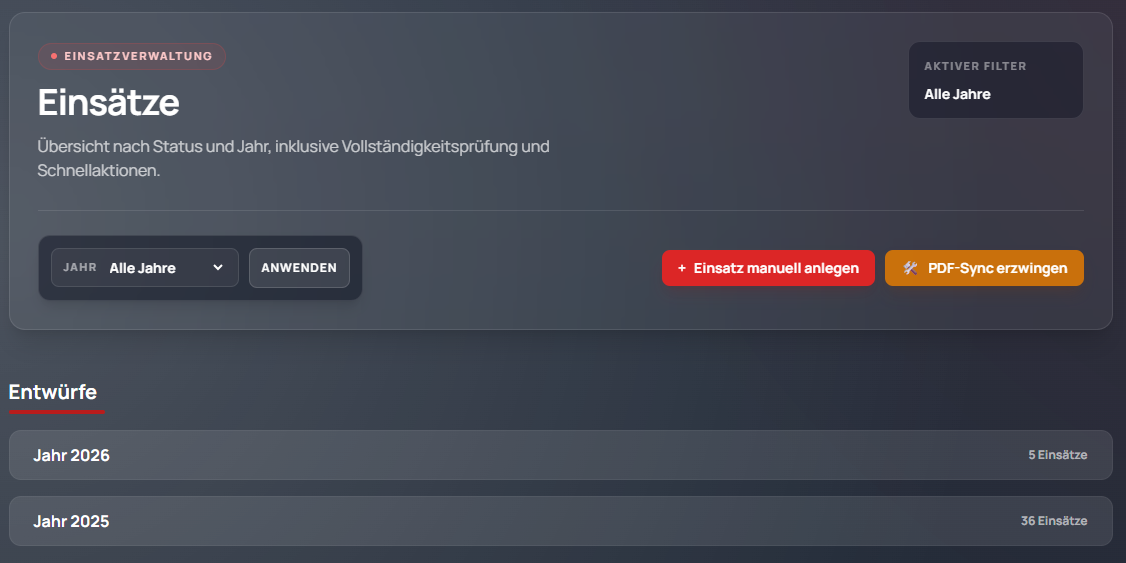Click the JAHR label in the filter
Image resolution: width=1126 pixels, height=563 pixels.
click(x=80, y=268)
